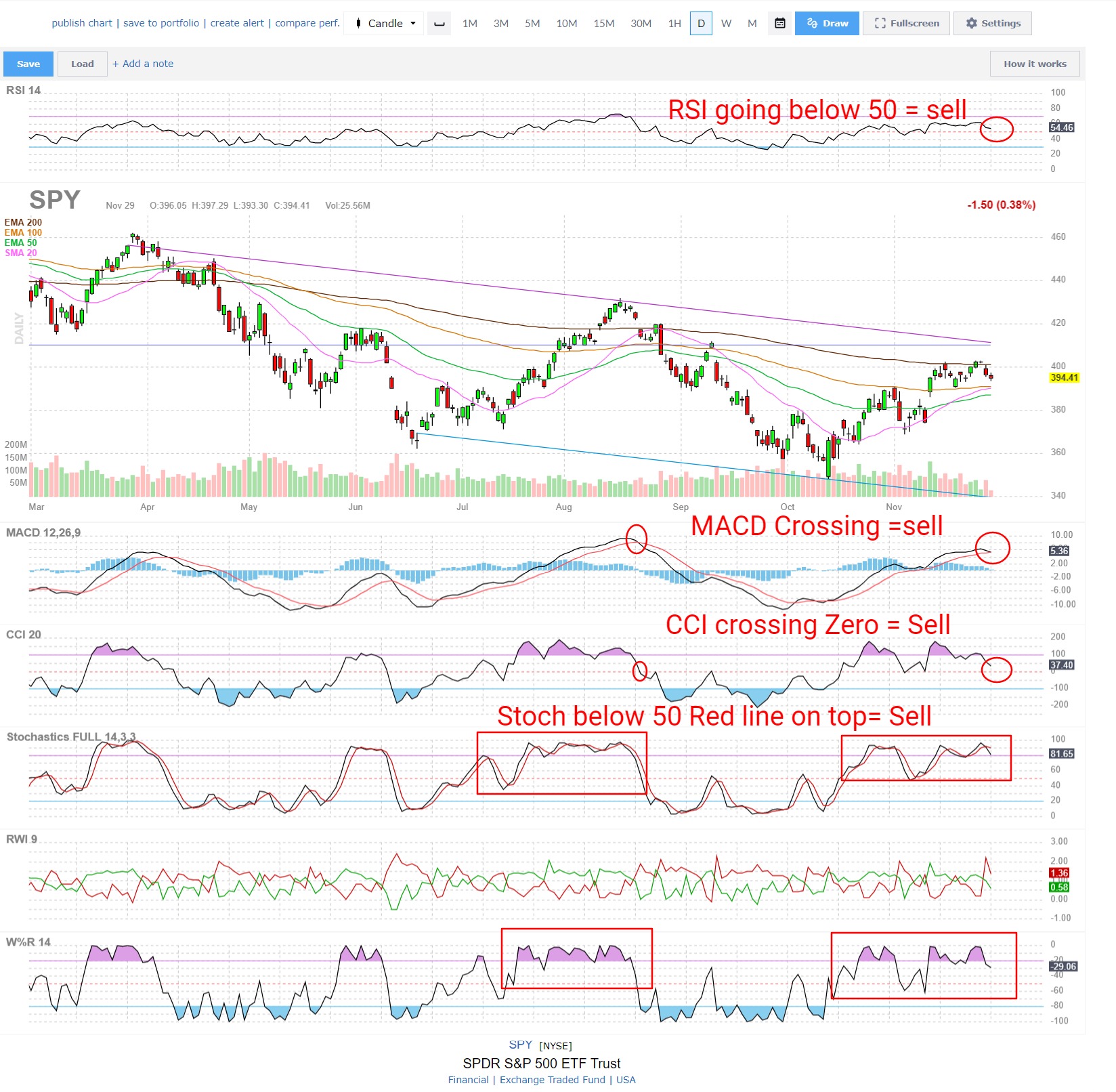Open the How it works button

[1035, 64]
